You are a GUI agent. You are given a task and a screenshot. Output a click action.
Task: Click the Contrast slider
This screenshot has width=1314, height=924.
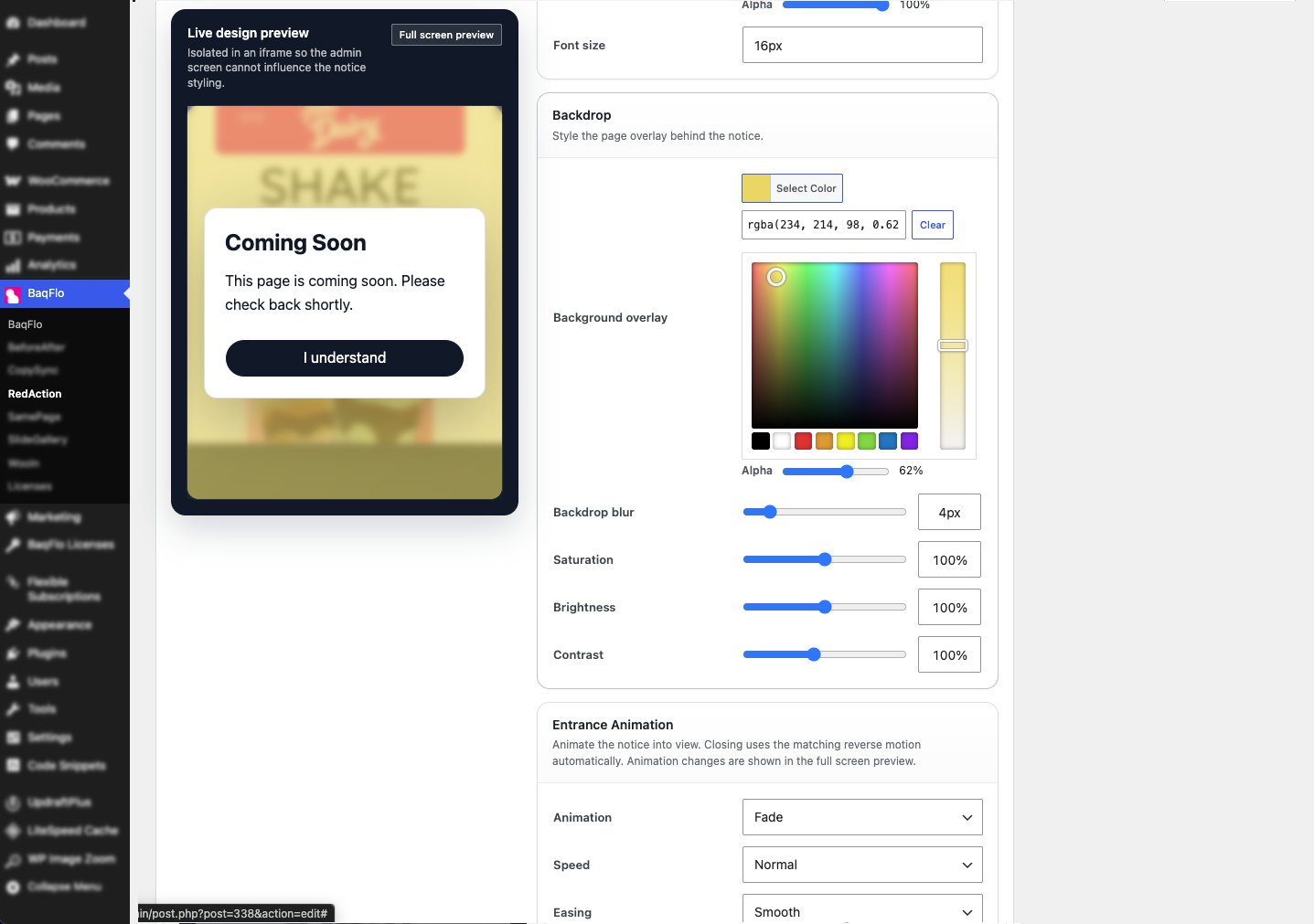pos(825,654)
